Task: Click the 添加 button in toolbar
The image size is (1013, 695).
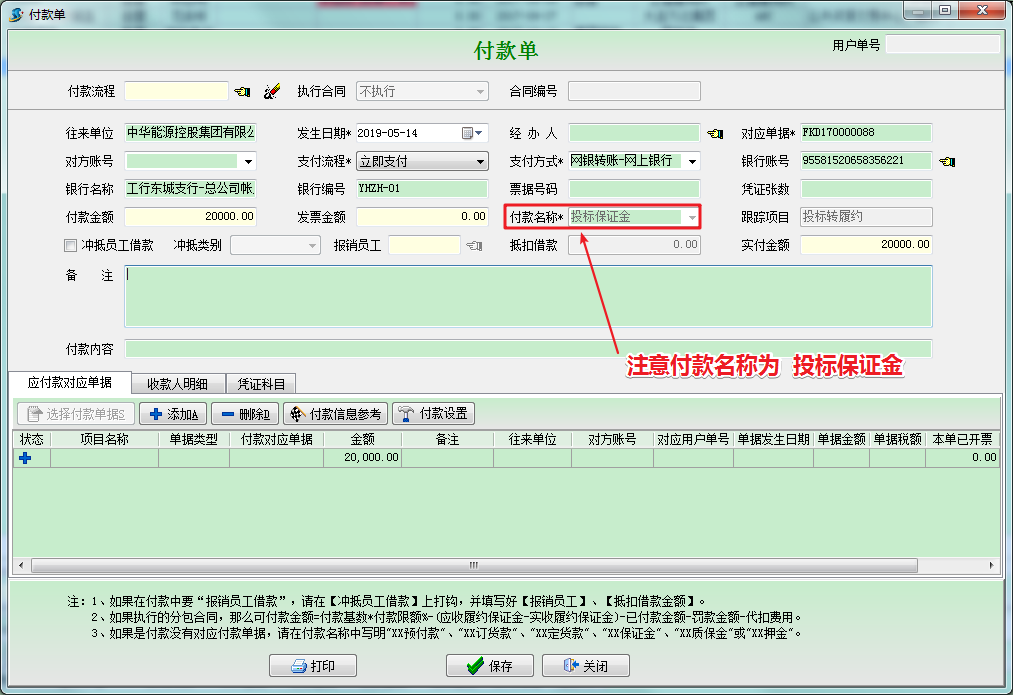Action: click(x=175, y=414)
